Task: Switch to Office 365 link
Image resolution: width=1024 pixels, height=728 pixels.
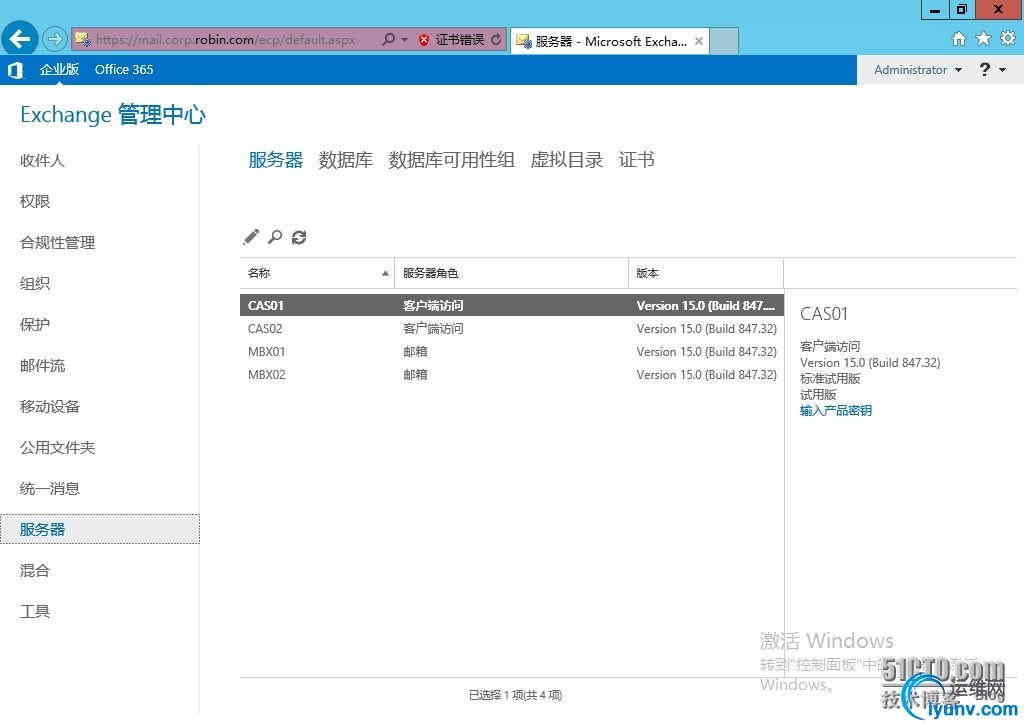Action: coord(124,69)
